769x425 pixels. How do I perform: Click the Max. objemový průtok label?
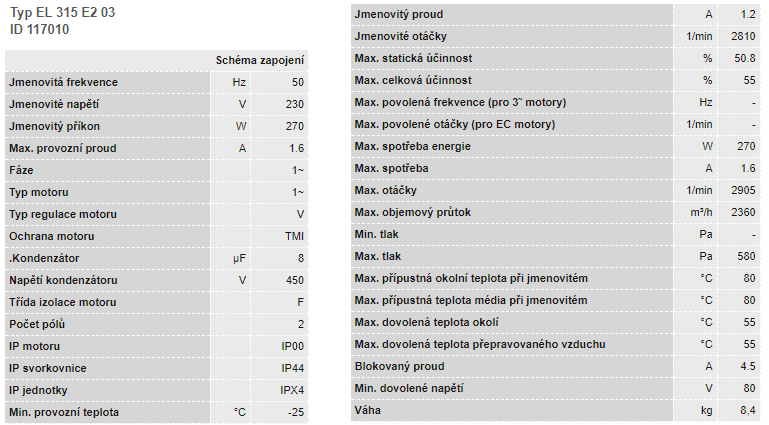pyautogui.click(x=413, y=212)
